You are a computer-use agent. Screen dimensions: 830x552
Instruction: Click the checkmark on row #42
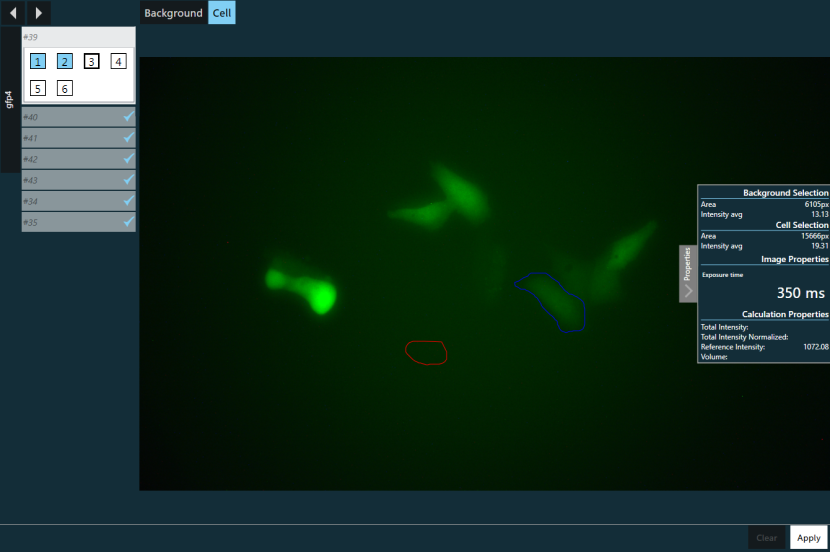129,158
